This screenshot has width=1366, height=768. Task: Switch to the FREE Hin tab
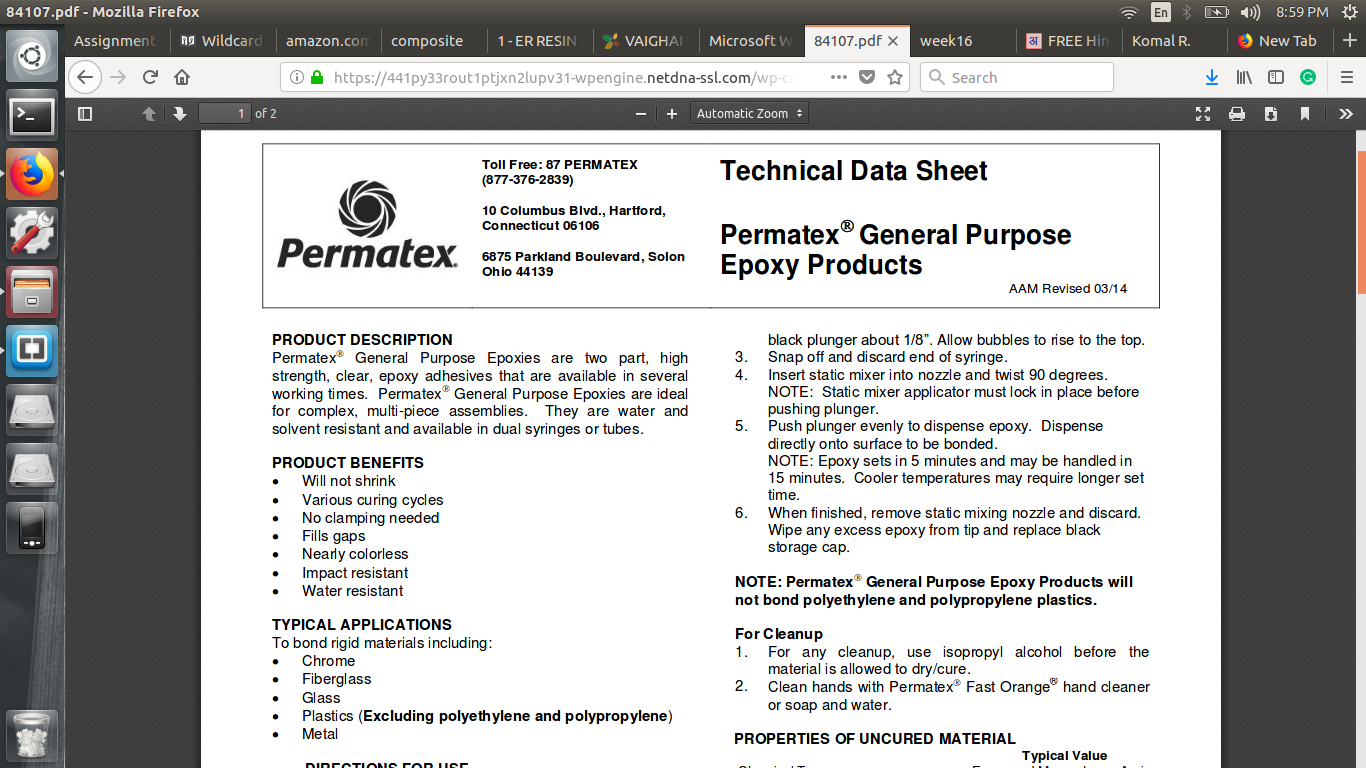1067,41
